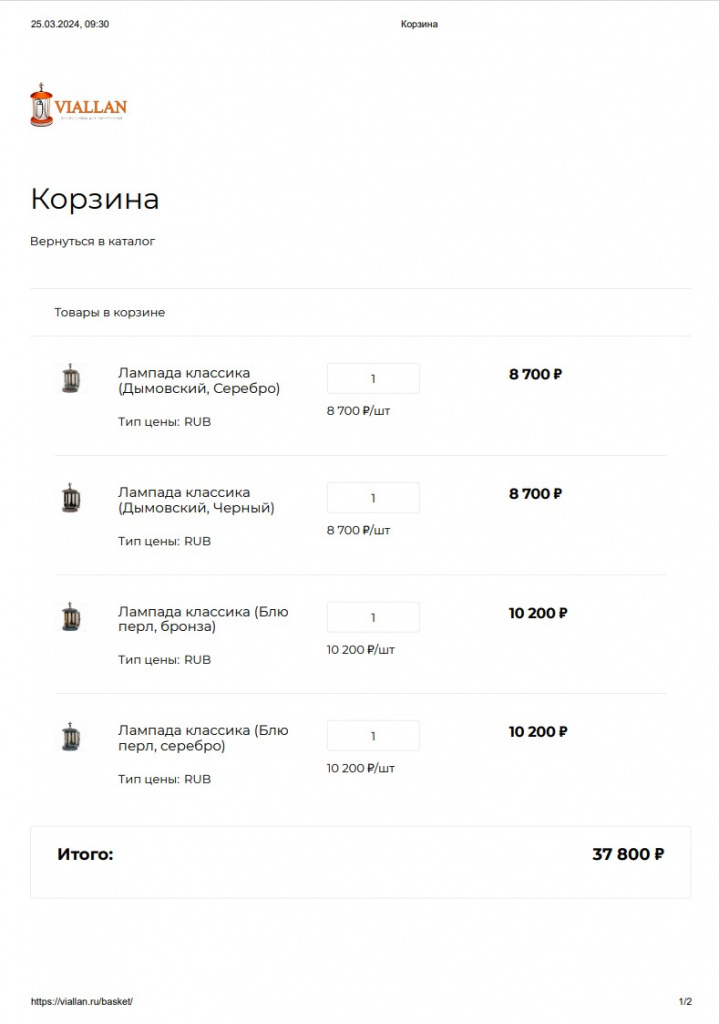Select quantity field for Дымовский Черный lamp

(x=373, y=497)
